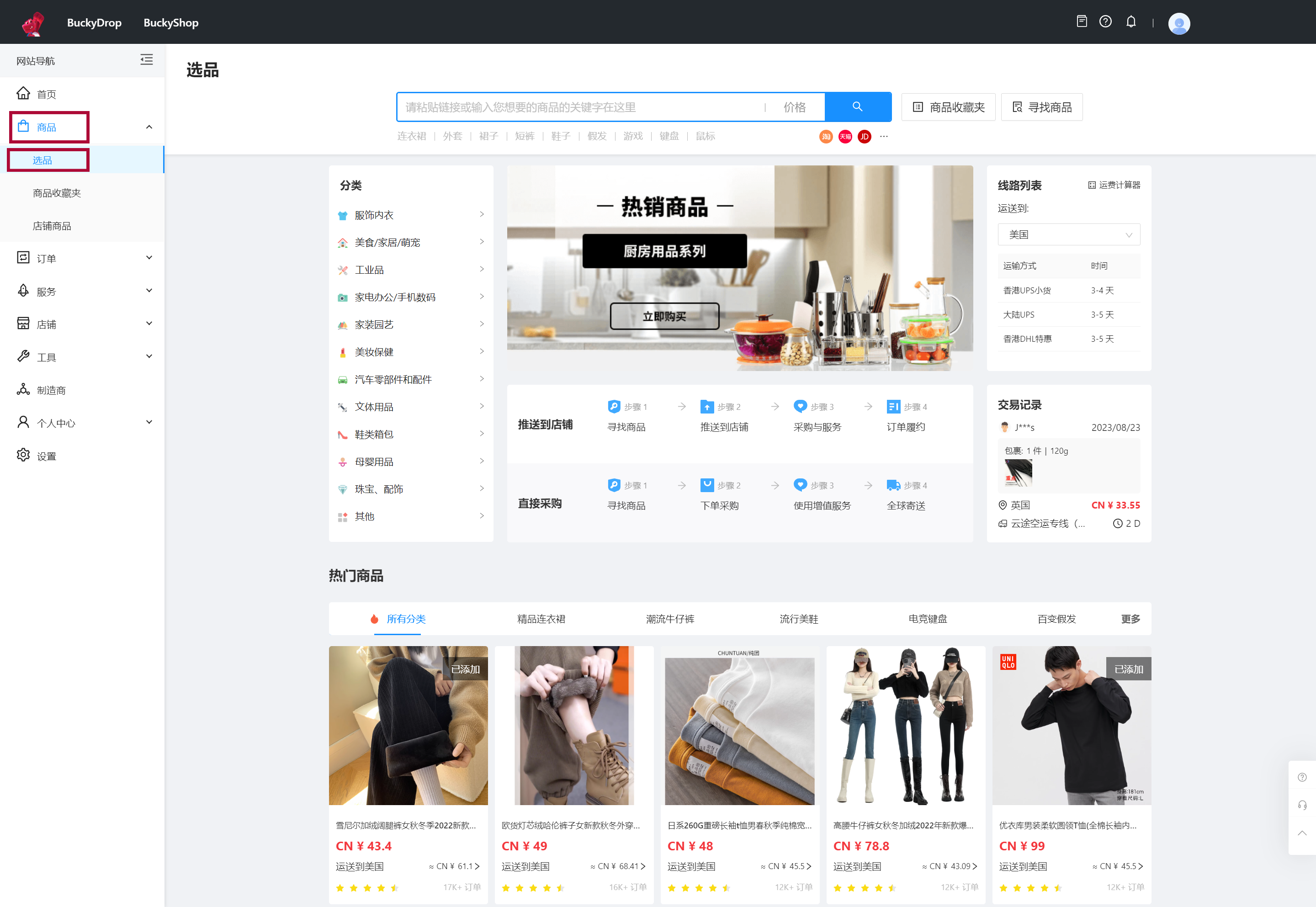The height and width of the screenshot is (907, 1316).
Task: Expand the 服务 sidebar group
Action: [149, 291]
